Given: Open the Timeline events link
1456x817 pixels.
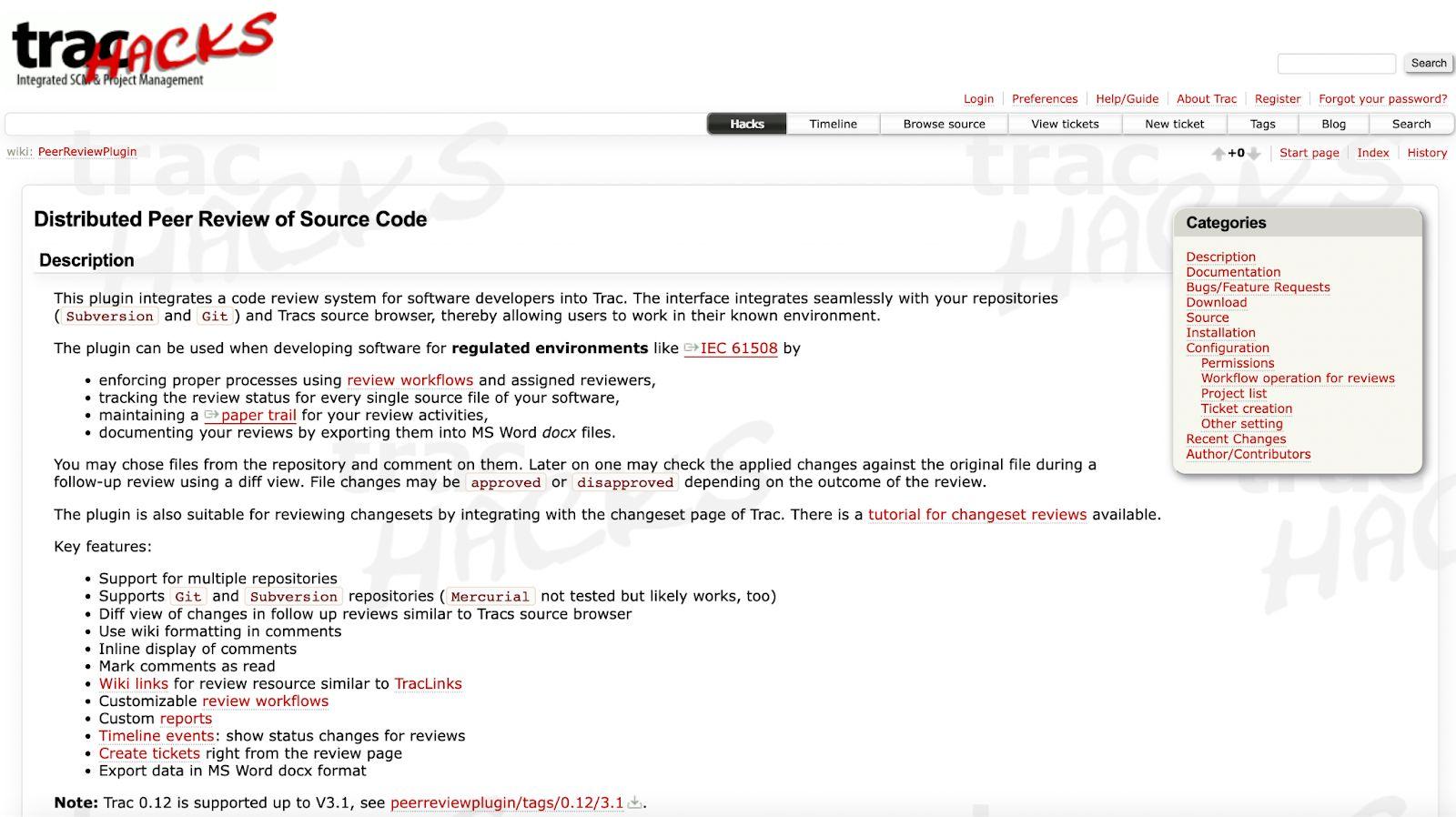Looking at the screenshot, I should pyautogui.click(x=157, y=736).
